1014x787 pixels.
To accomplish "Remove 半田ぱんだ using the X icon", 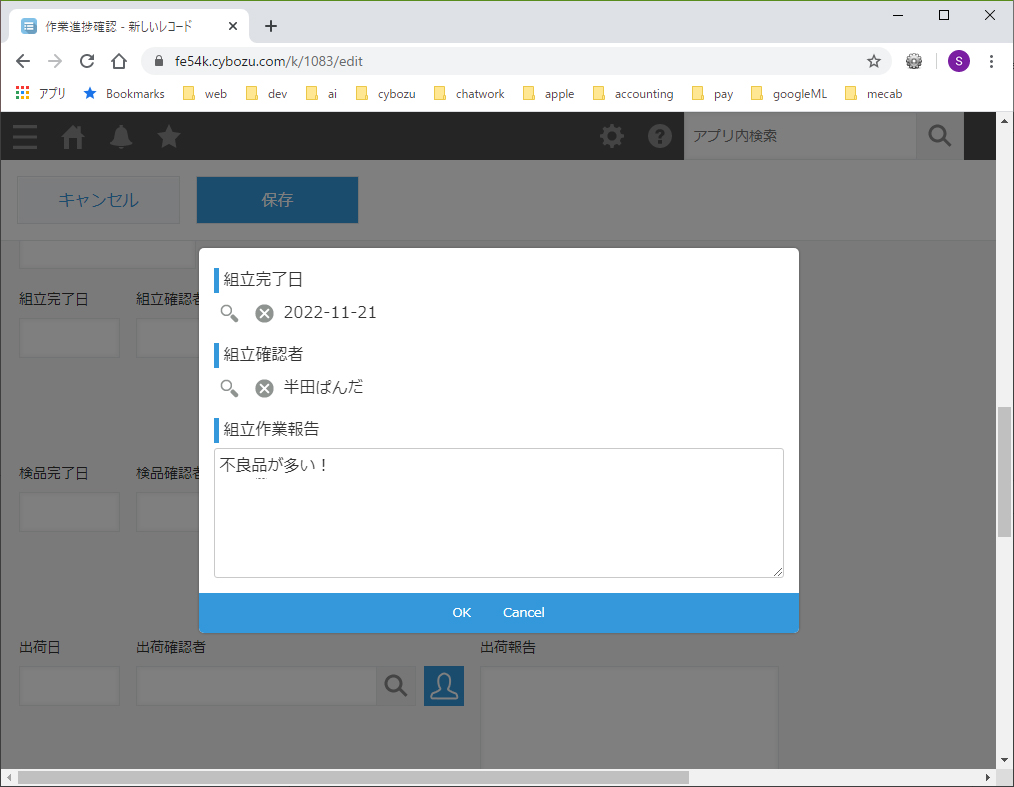I will 264,388.
